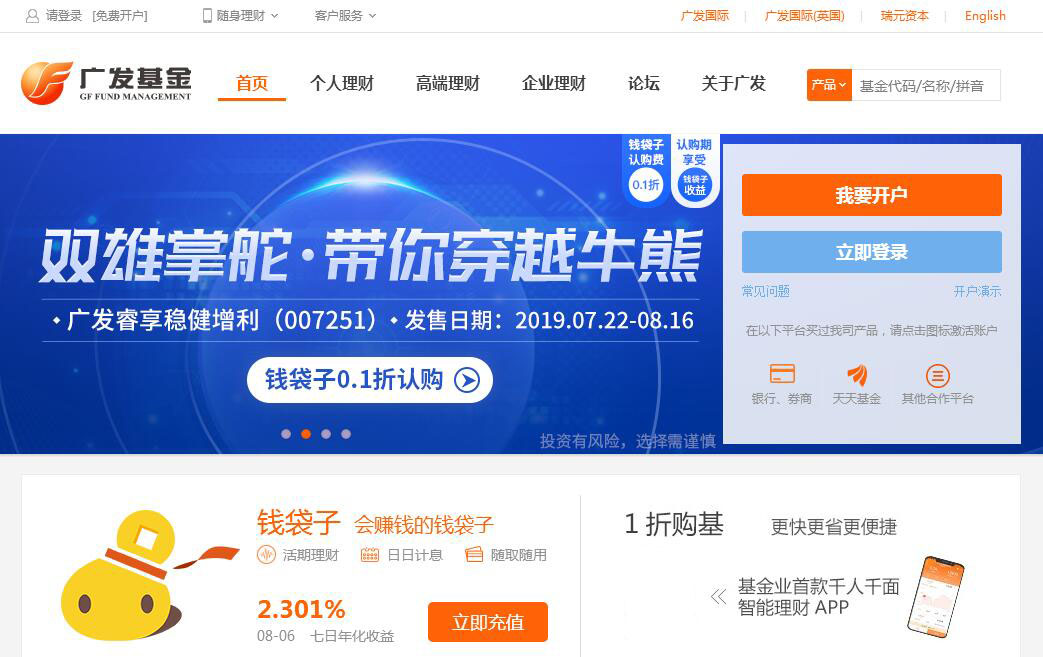Viewport: 1043px width, 657px height.
Task: Click the fund code search input field
Action: click(926, 85)
